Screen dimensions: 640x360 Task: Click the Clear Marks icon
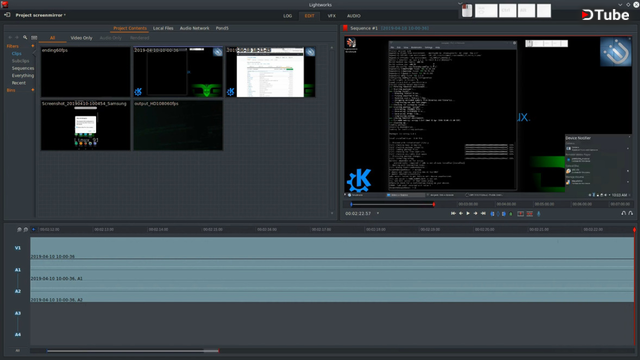498,213
